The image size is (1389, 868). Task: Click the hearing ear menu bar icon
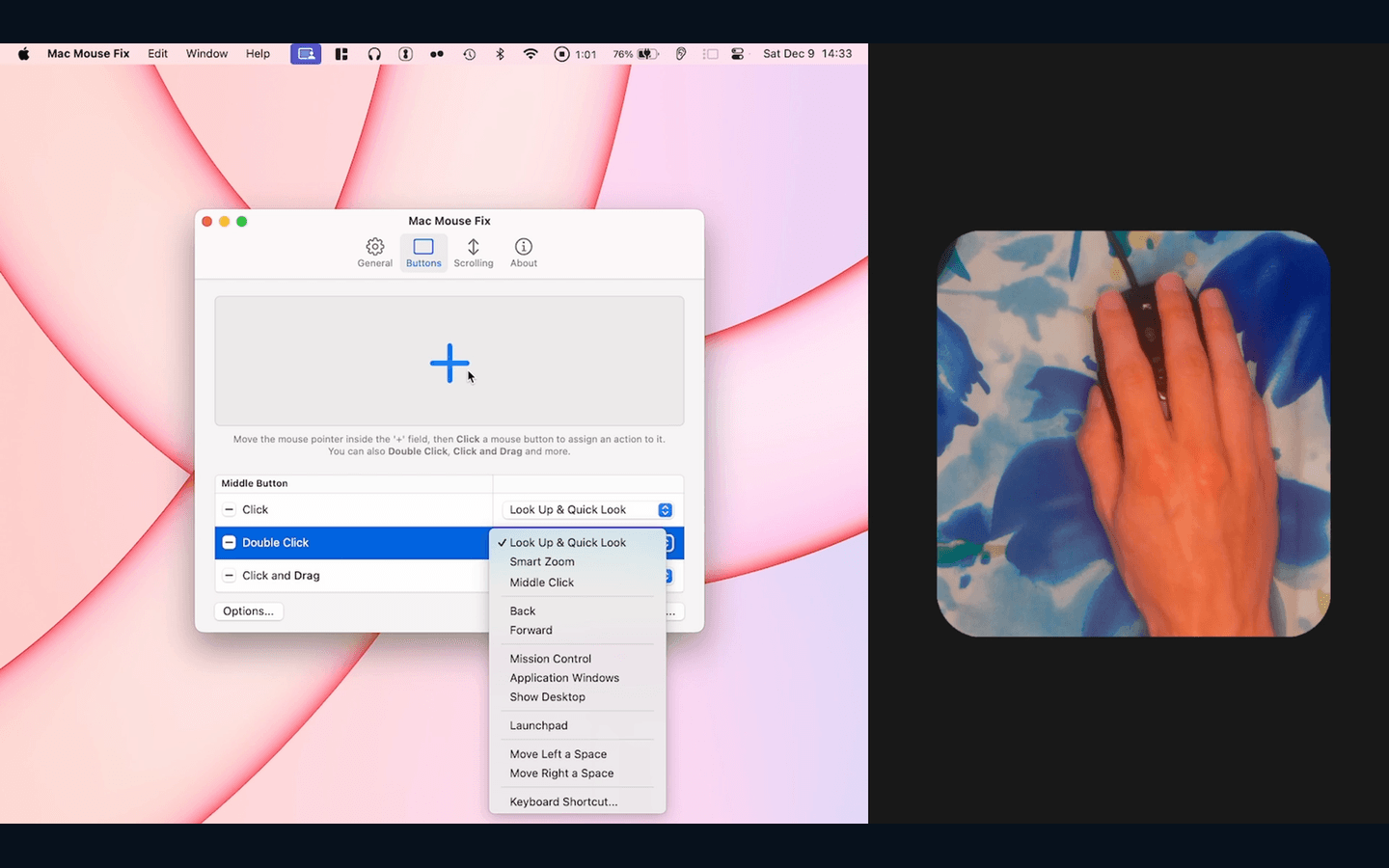pyautogui.click(x=681, y=54)
